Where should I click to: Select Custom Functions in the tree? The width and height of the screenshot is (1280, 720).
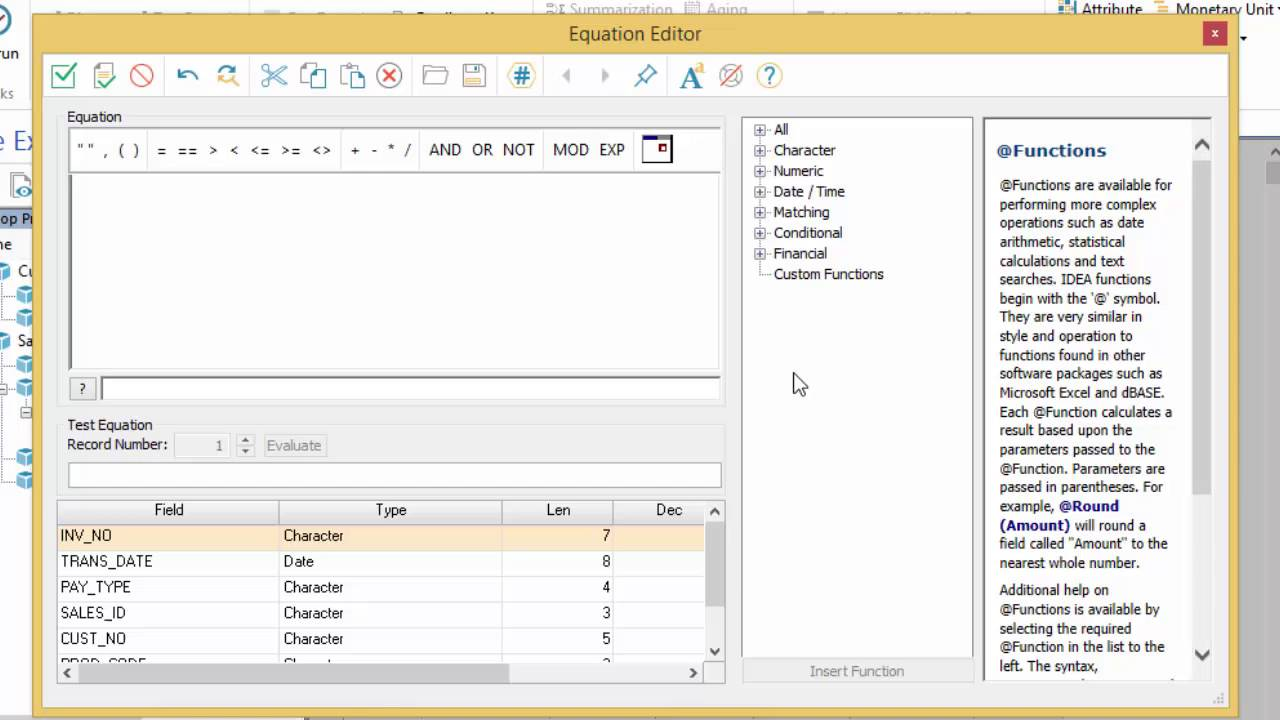[828, 274]
